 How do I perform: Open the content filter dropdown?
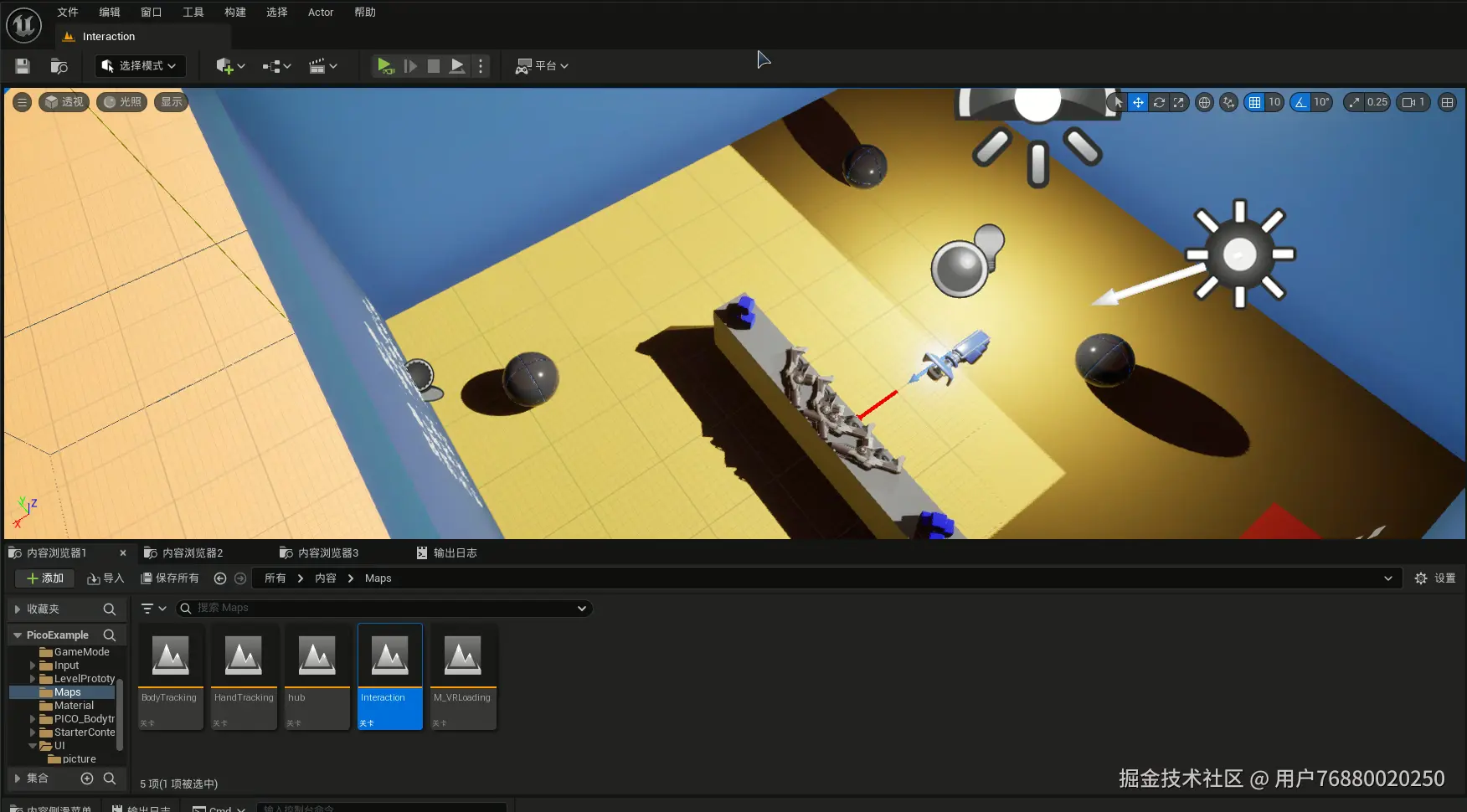coord(154,609)
